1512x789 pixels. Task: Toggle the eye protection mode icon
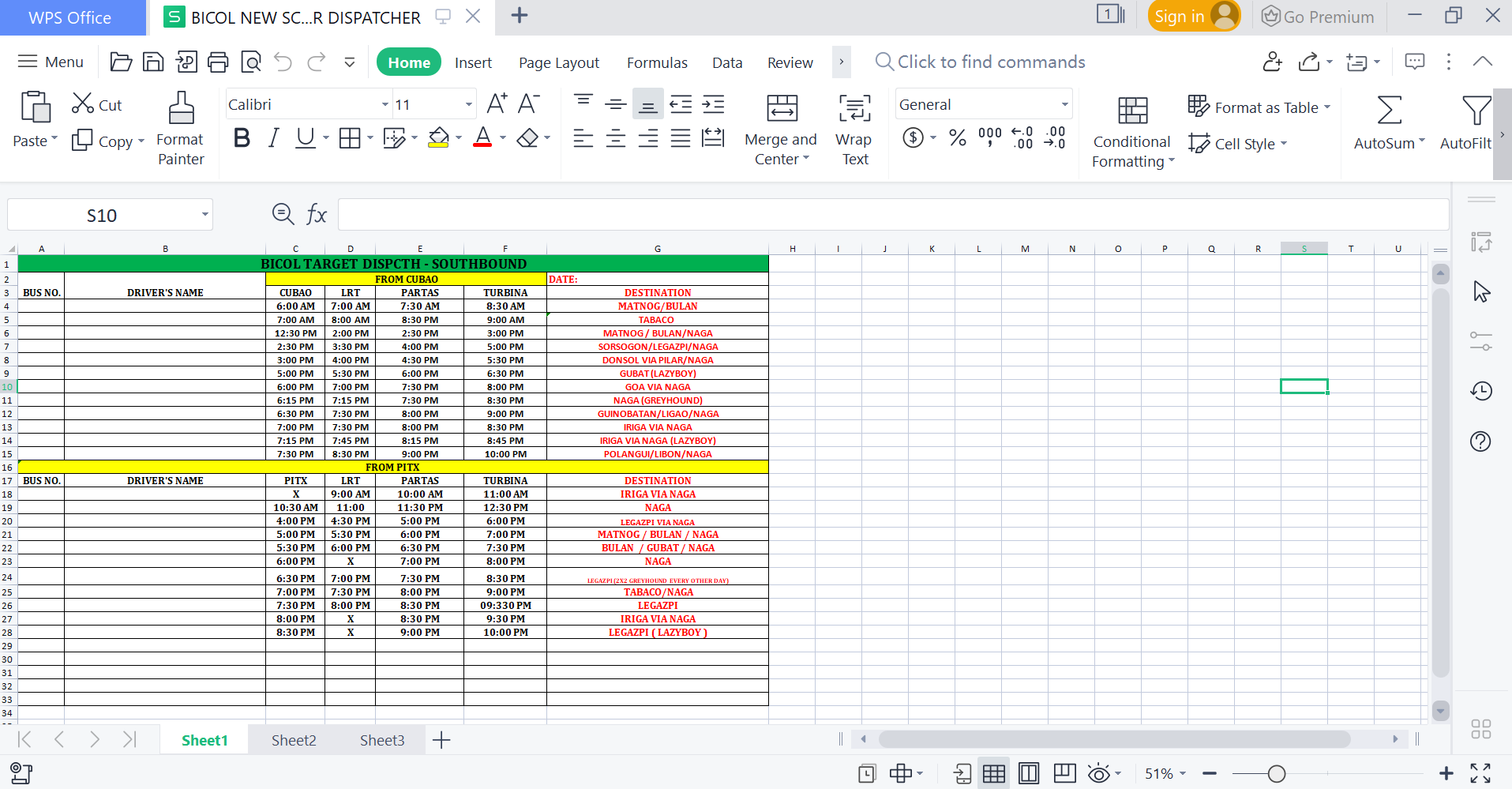click(x=1098, y=774)
